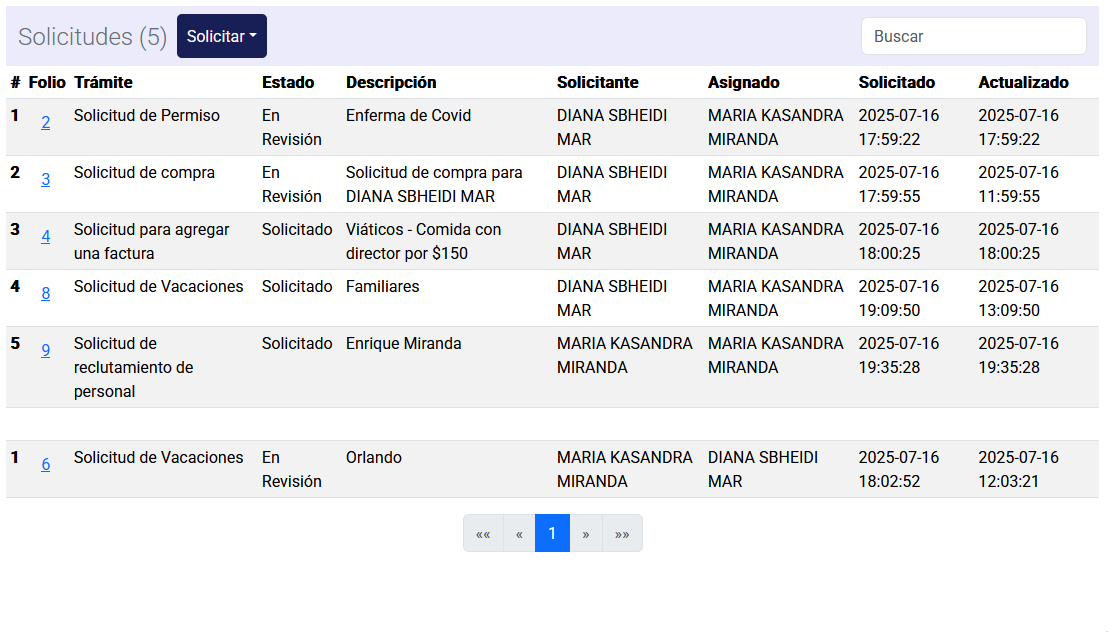Open folio 6 link
The height and width of the screenshot is (632, 1108).
coord(46,465)
